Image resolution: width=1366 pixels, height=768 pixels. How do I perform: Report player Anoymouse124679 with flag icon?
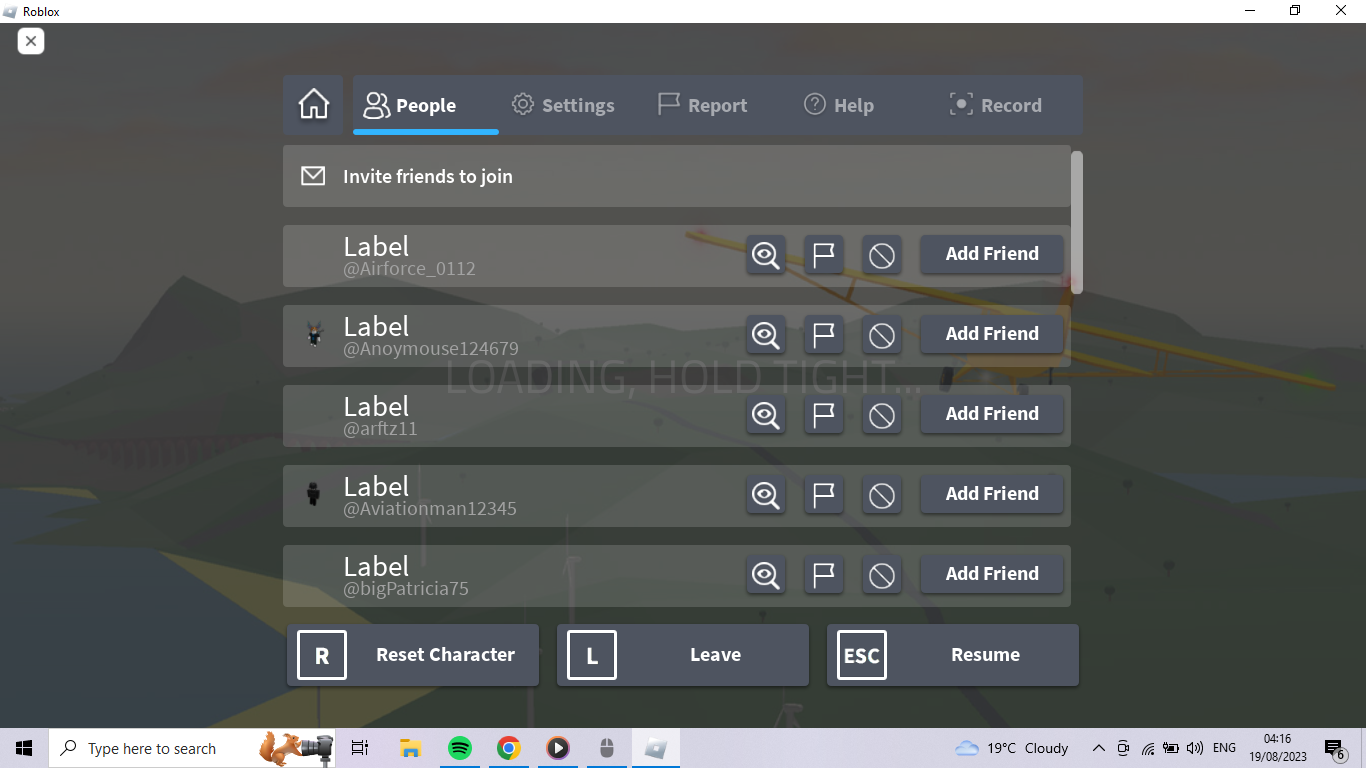click(824, 335)
